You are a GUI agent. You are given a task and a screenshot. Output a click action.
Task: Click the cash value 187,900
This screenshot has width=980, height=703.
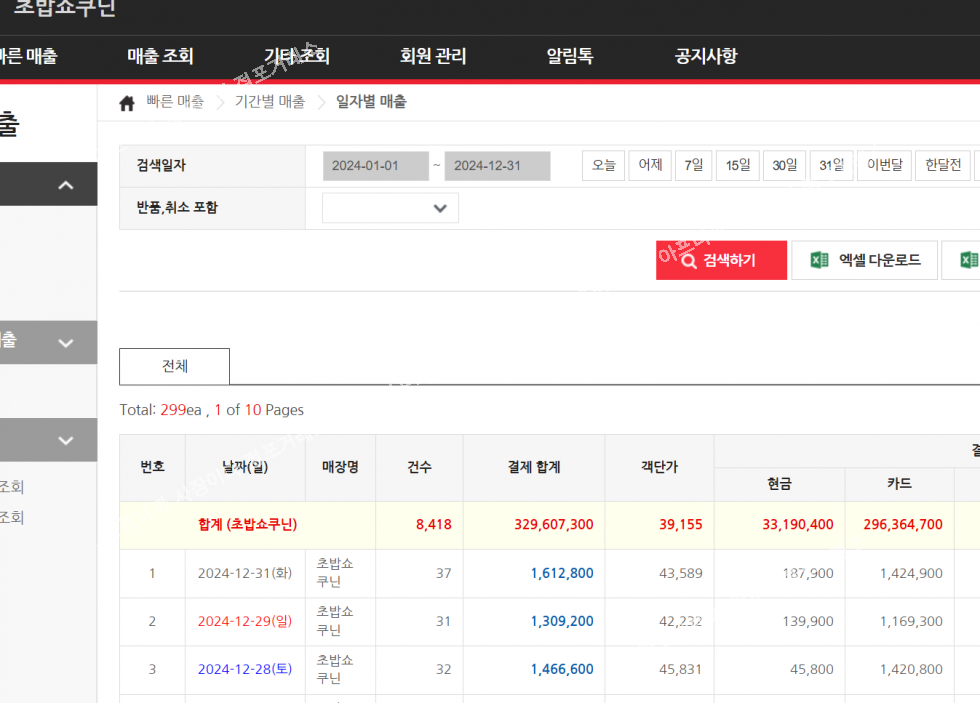point(808,573)
